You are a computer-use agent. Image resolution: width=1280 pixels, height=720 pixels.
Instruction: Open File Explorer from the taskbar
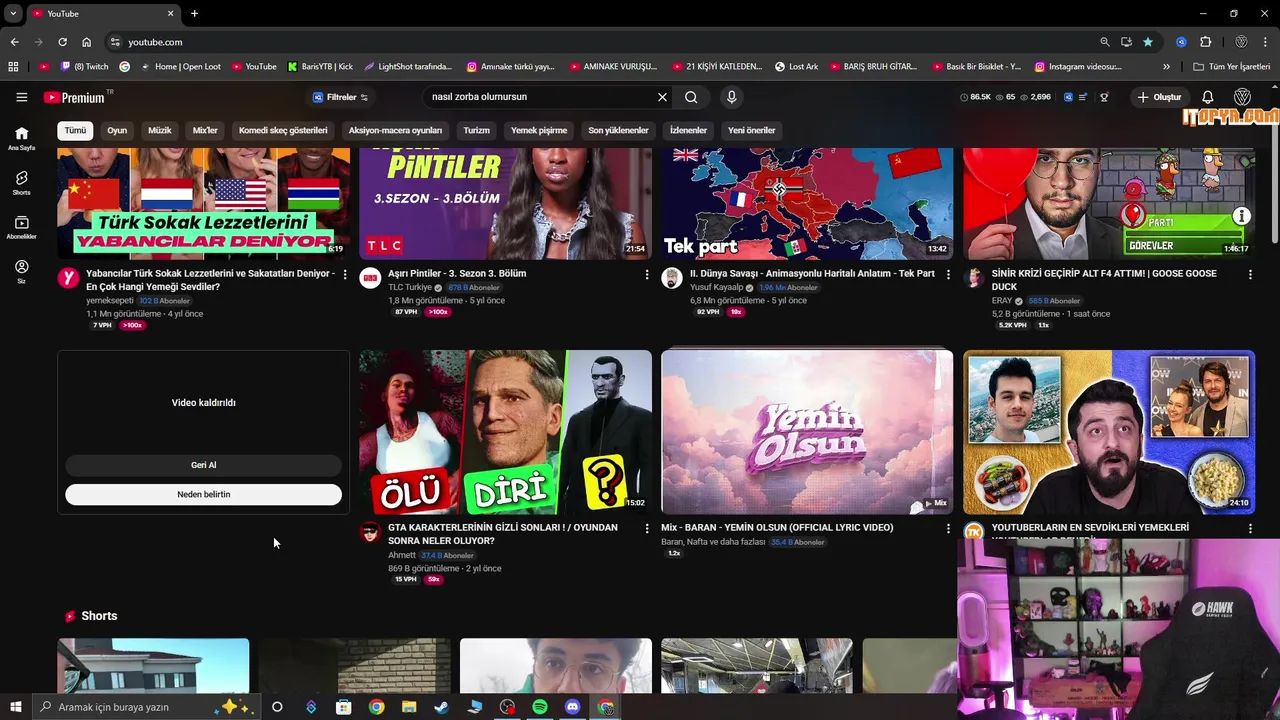click(x=409, y=707)
